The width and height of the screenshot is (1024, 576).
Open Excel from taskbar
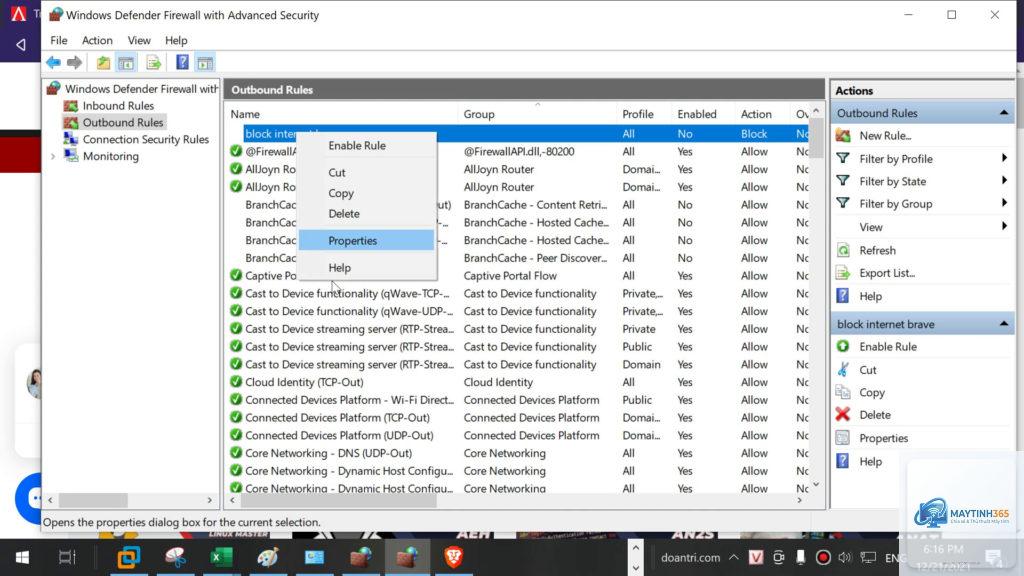pyautogui.click(x=221, y=557)
